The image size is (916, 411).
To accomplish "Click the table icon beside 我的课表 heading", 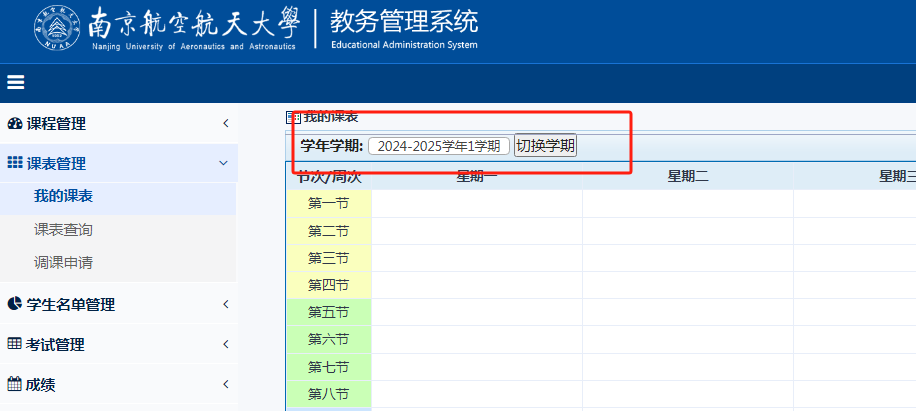I will click(x=293, y=118).
